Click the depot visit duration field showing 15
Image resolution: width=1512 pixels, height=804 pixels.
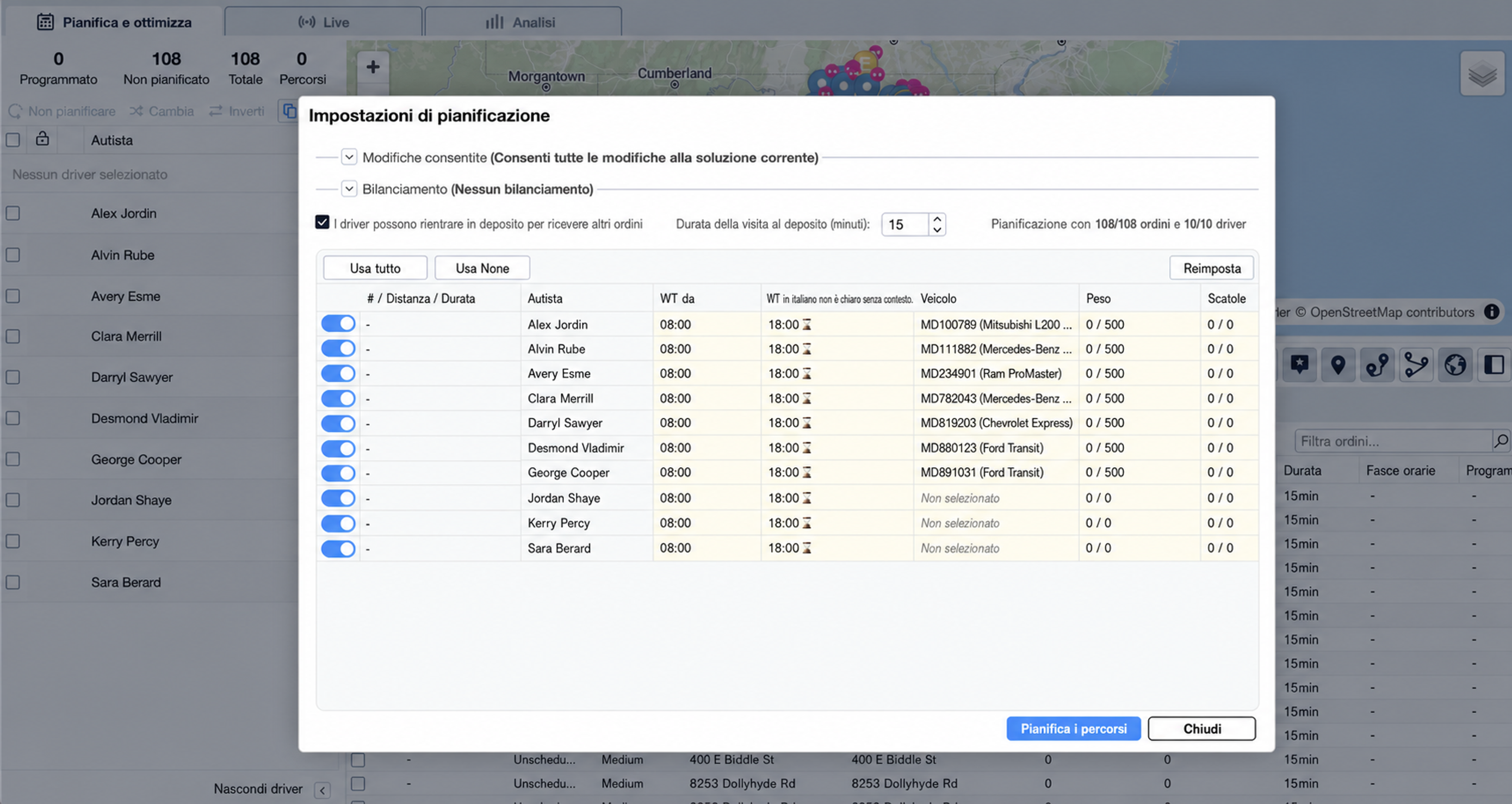click(906, 224)
